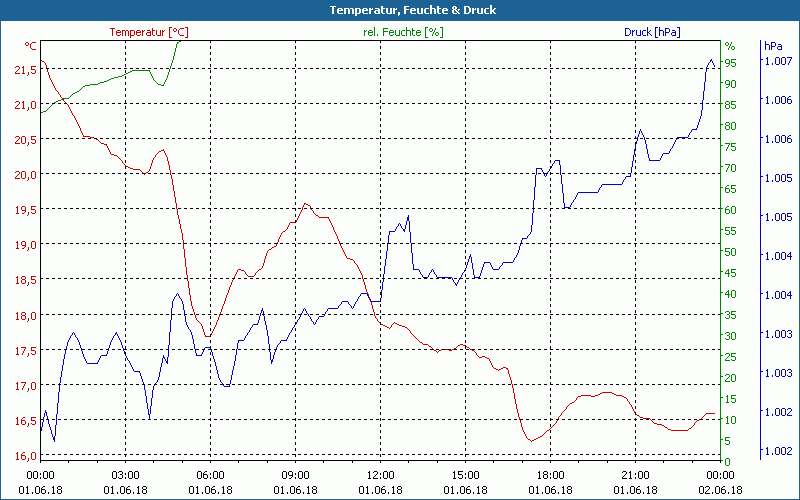
Task: Select the green rel. Feuchte [%] legend label
Action: (402, 32)
